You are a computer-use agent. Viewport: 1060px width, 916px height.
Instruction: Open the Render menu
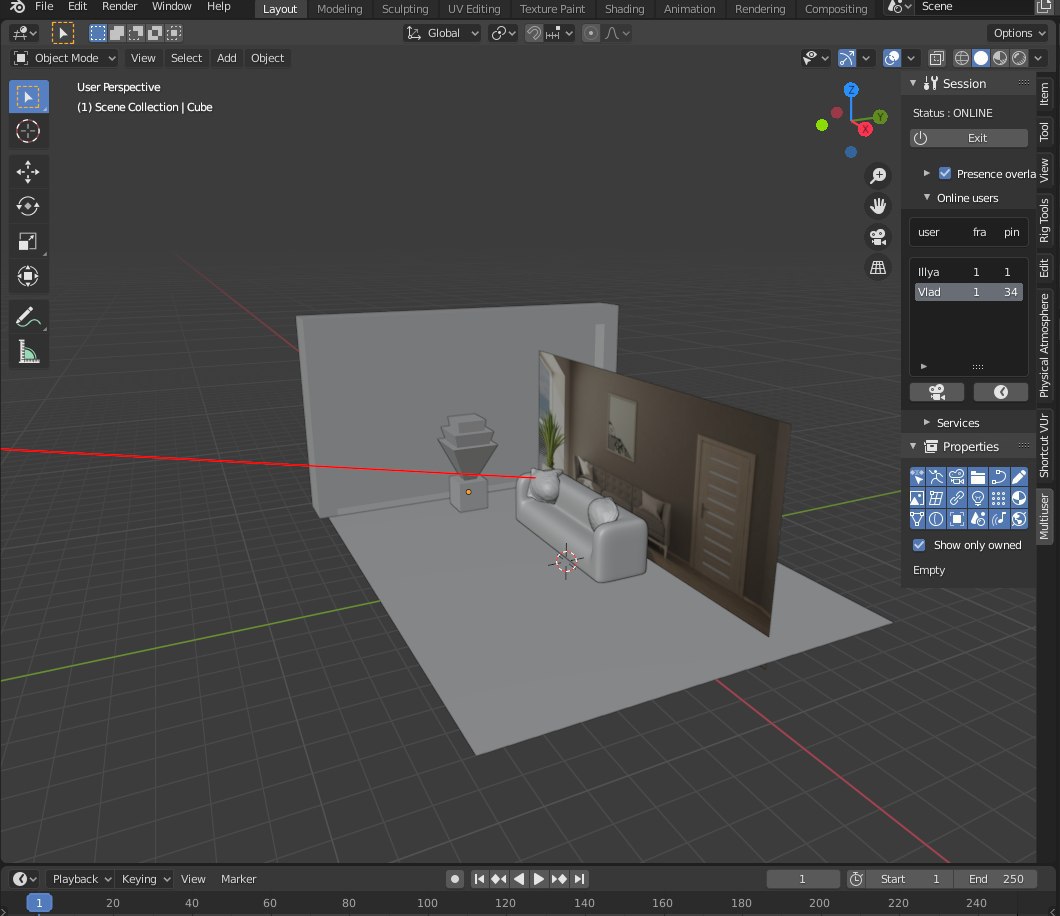(119, 7)
